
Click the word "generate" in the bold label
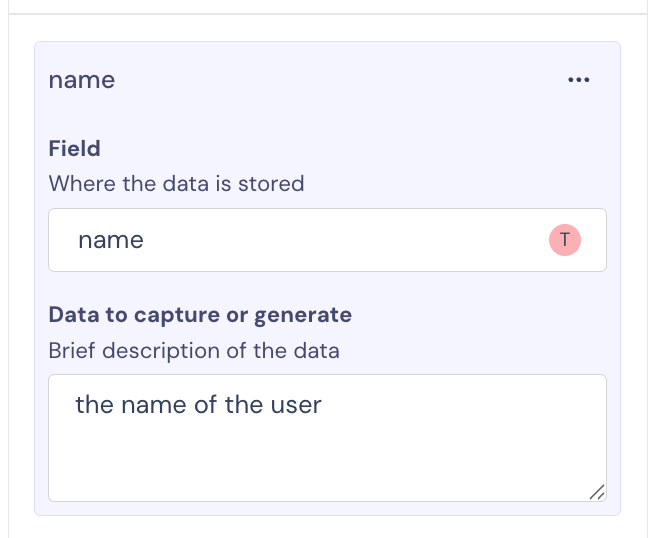point(303,315)
